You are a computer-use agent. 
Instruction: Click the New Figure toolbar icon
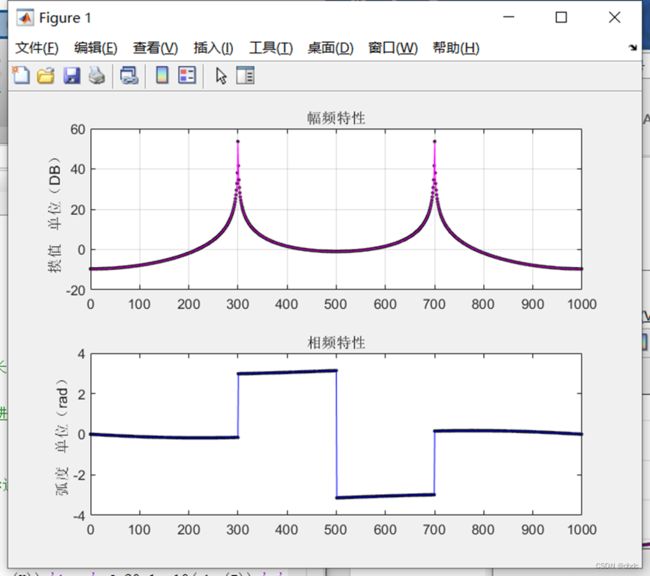(x=21, y=76)
